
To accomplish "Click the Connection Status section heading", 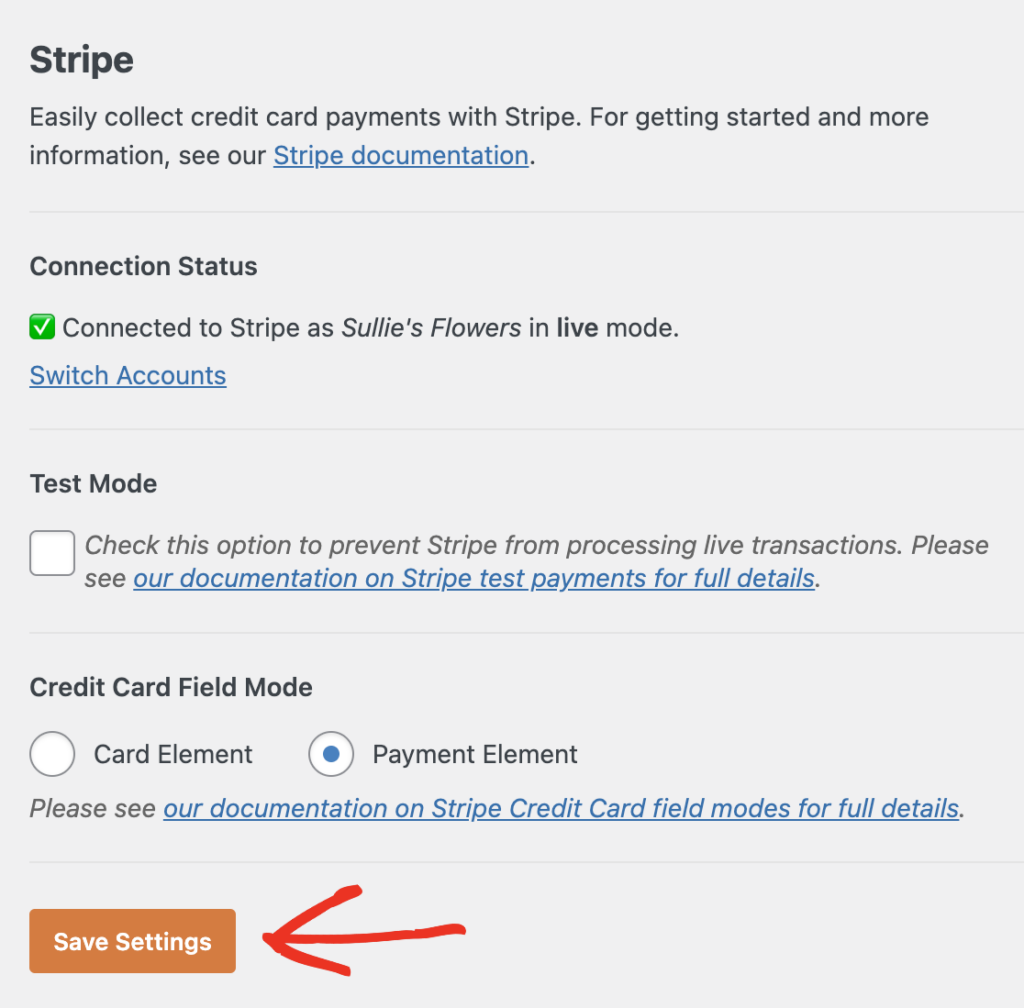I will (x=143, y=266).
